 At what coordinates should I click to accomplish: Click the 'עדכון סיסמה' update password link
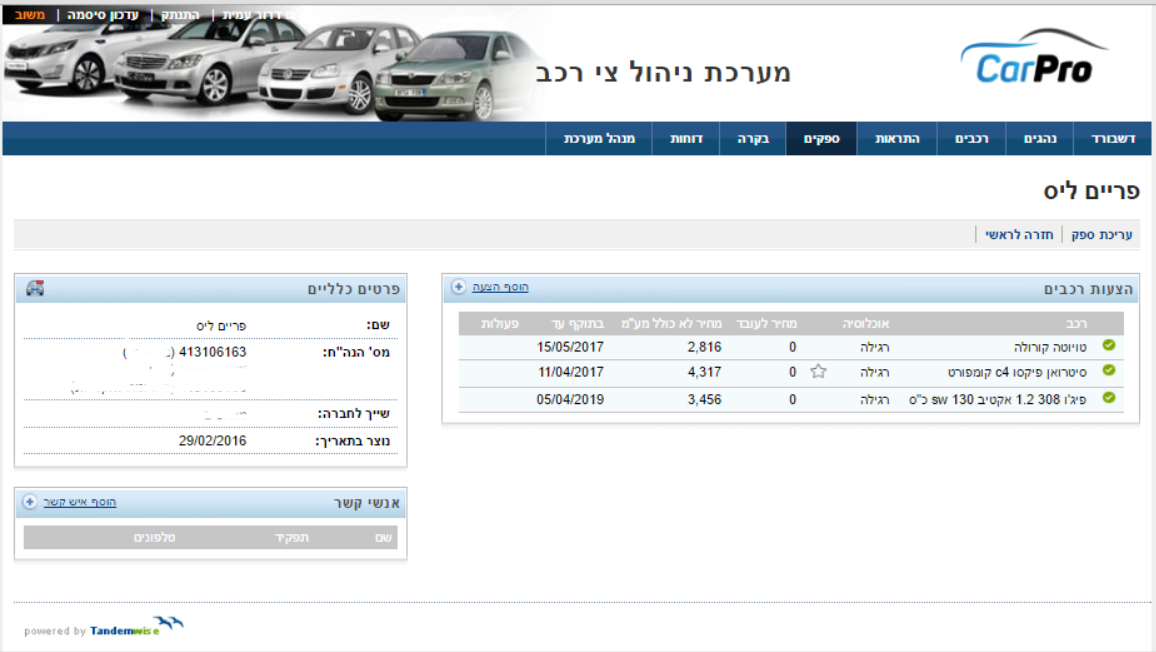(x=103, y=15)
